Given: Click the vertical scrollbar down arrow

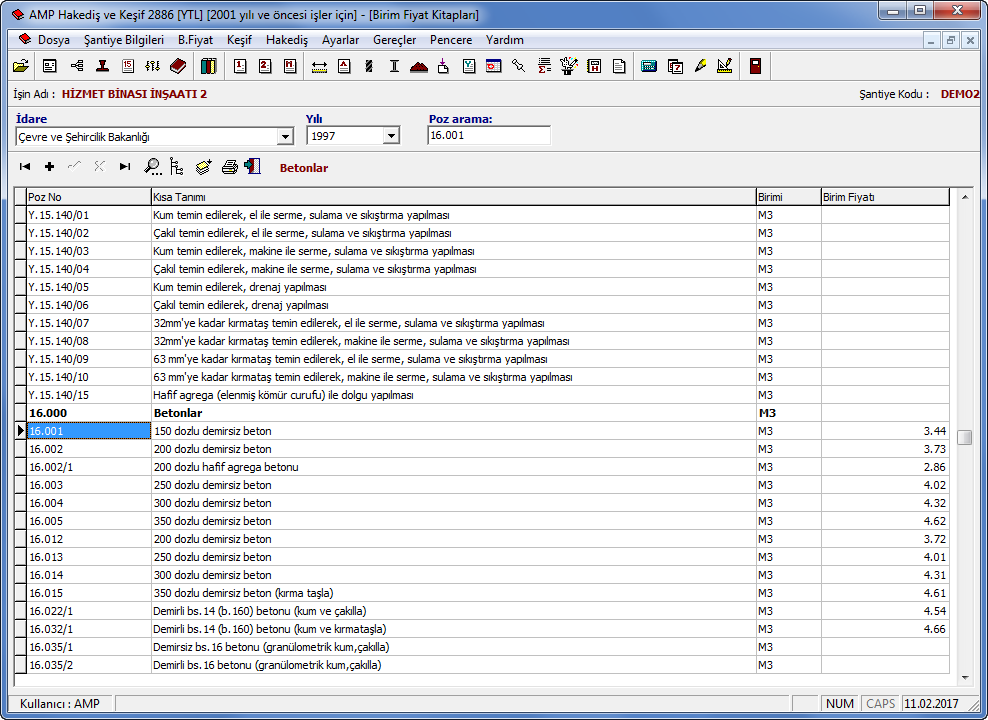Looking at the screenshot, I should click(x=965, y=677).
